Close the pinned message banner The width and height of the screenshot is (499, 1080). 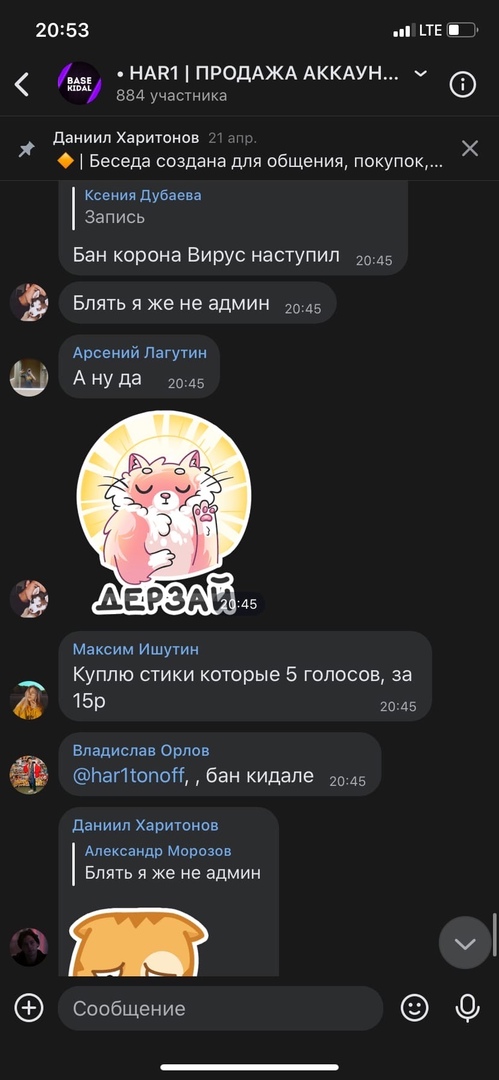point(469,148)
